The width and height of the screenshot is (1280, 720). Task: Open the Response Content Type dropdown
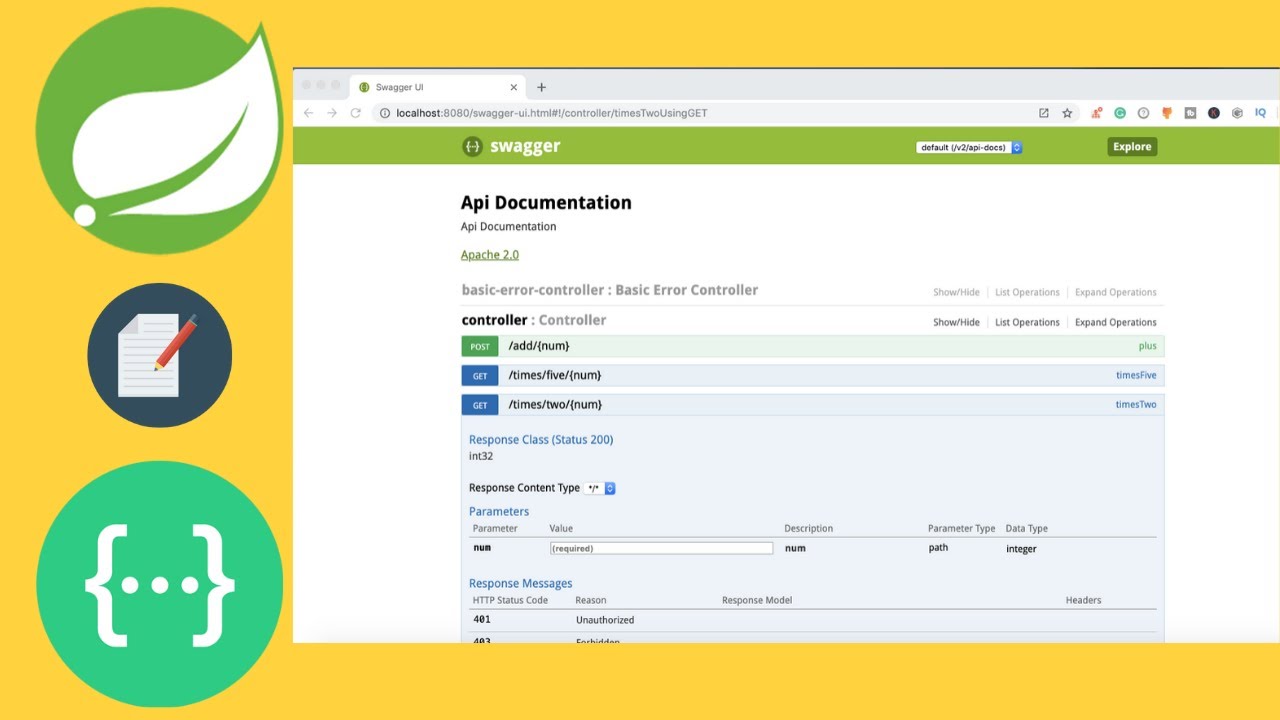click(601, 488)
